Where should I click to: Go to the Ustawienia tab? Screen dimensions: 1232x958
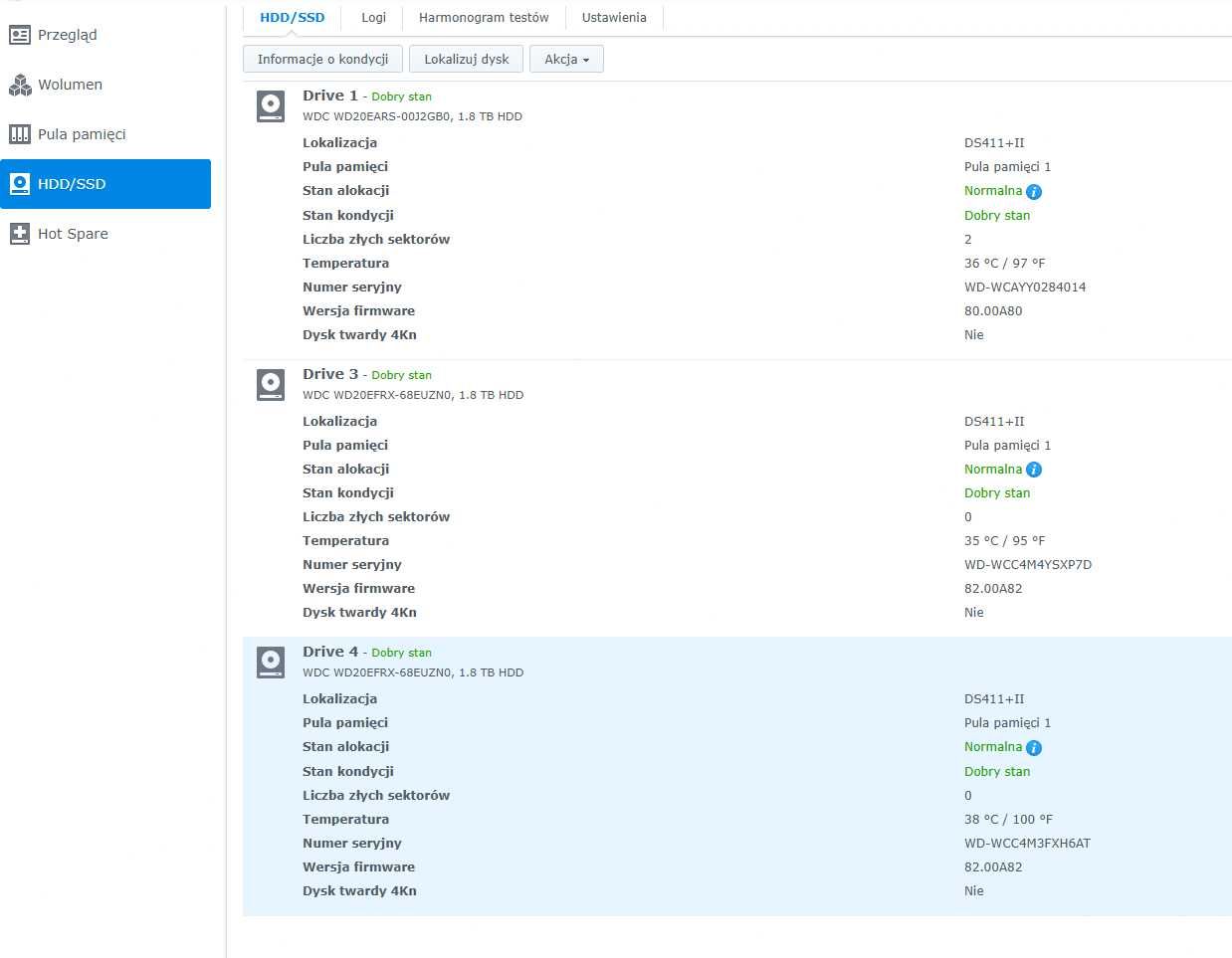[614, 18]
